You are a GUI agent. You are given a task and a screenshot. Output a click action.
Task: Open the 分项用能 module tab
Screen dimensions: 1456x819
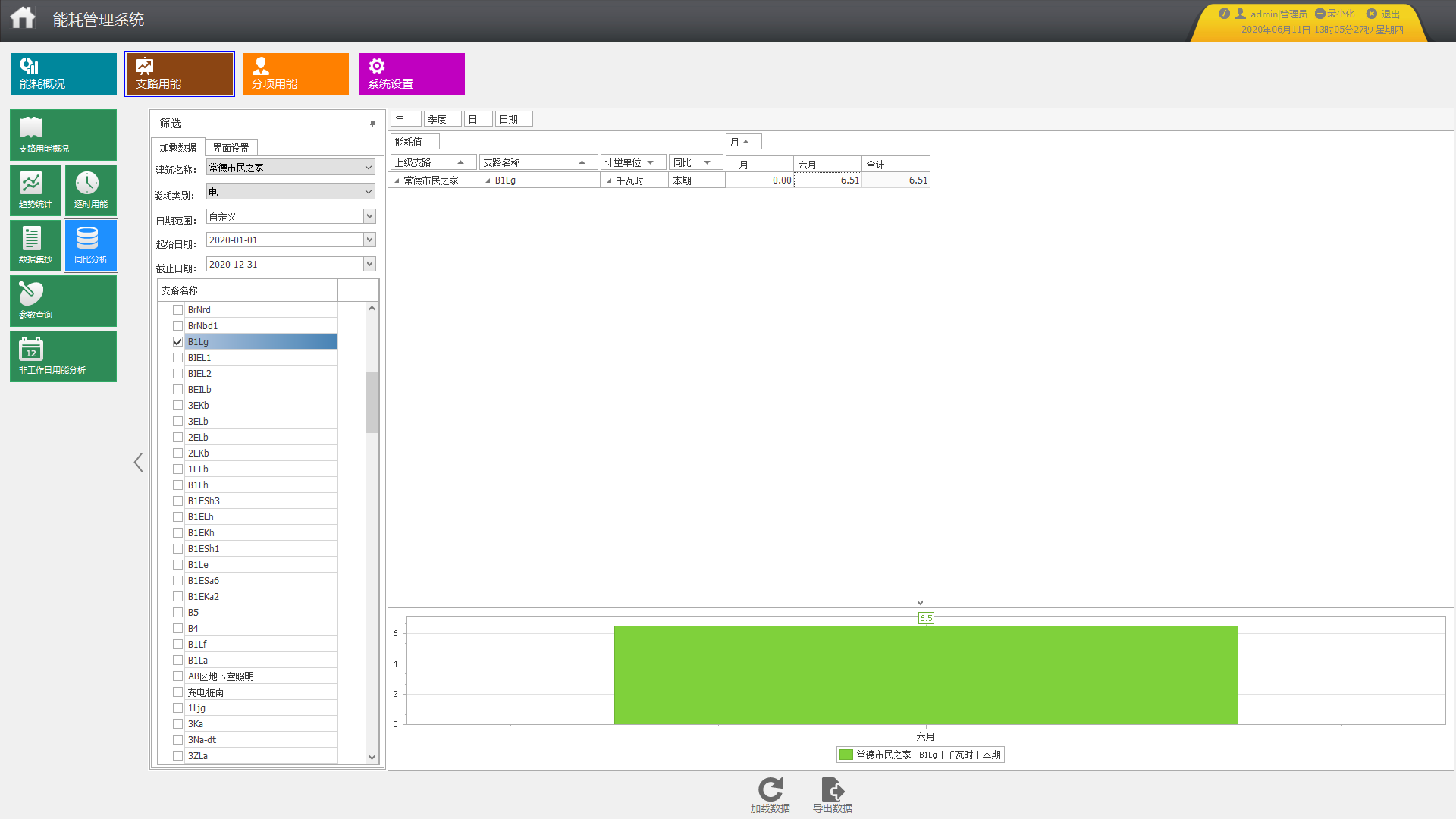[x=295, y=74]
